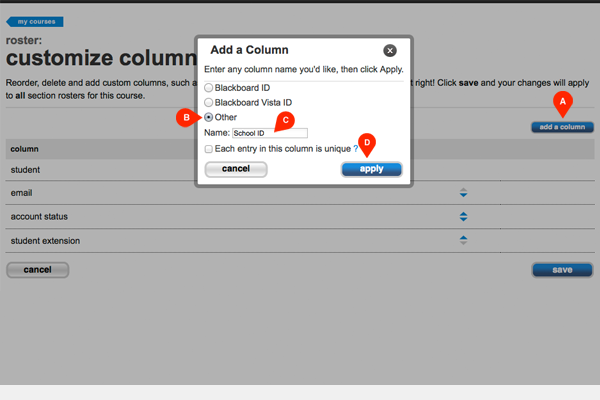Click the cancel button below the column list
Screen dimensions: 600x400
37,270
